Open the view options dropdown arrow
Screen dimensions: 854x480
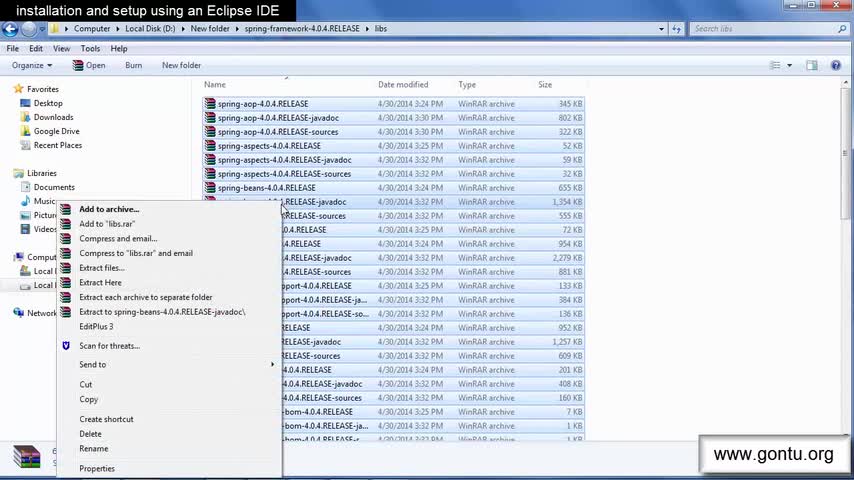(789, 65)
